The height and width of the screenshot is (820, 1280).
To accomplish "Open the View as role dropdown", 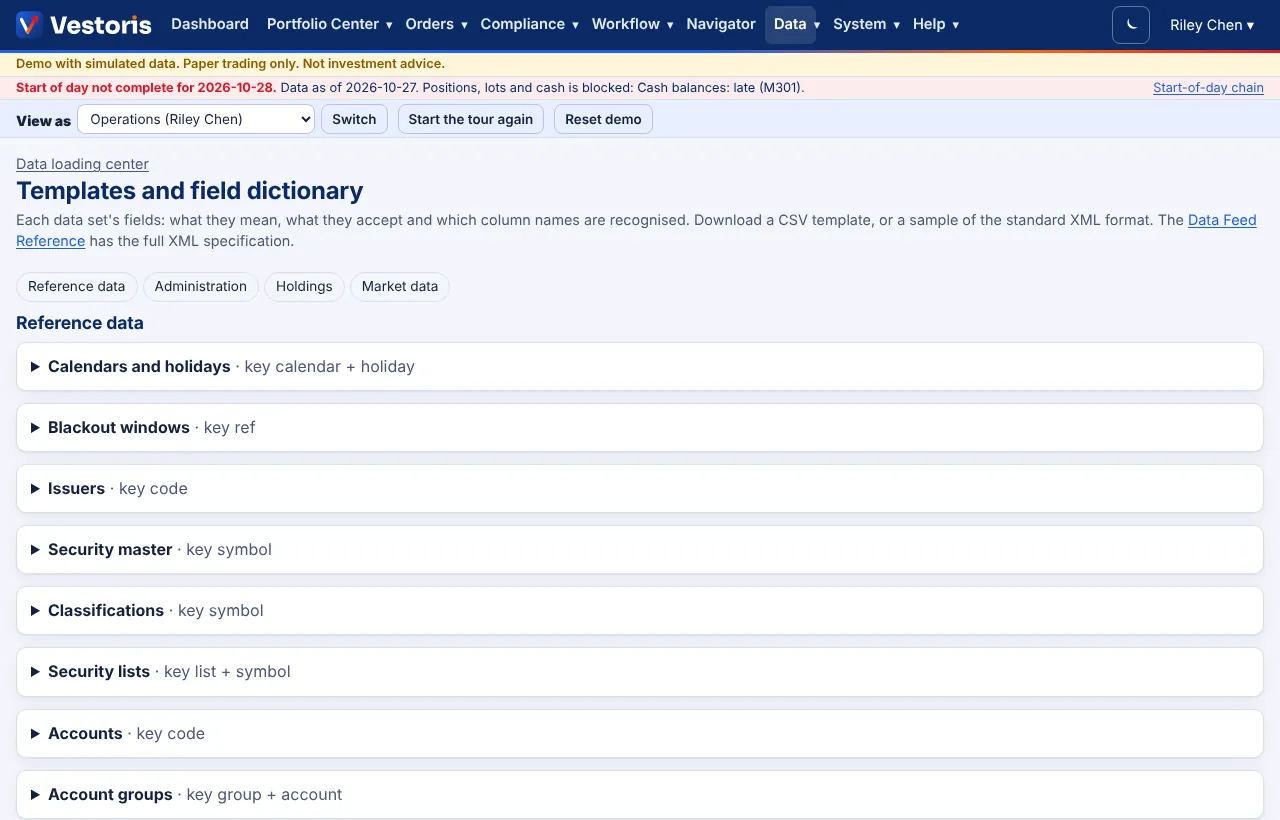I will [x=196, y=119].
